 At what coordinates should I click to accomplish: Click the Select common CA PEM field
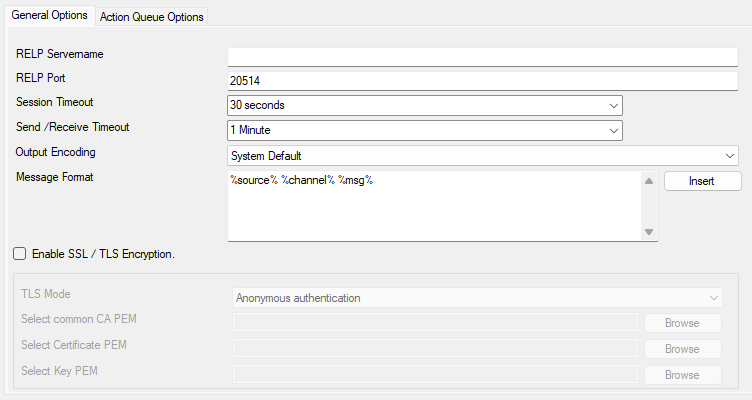click(x=435, y=322)
